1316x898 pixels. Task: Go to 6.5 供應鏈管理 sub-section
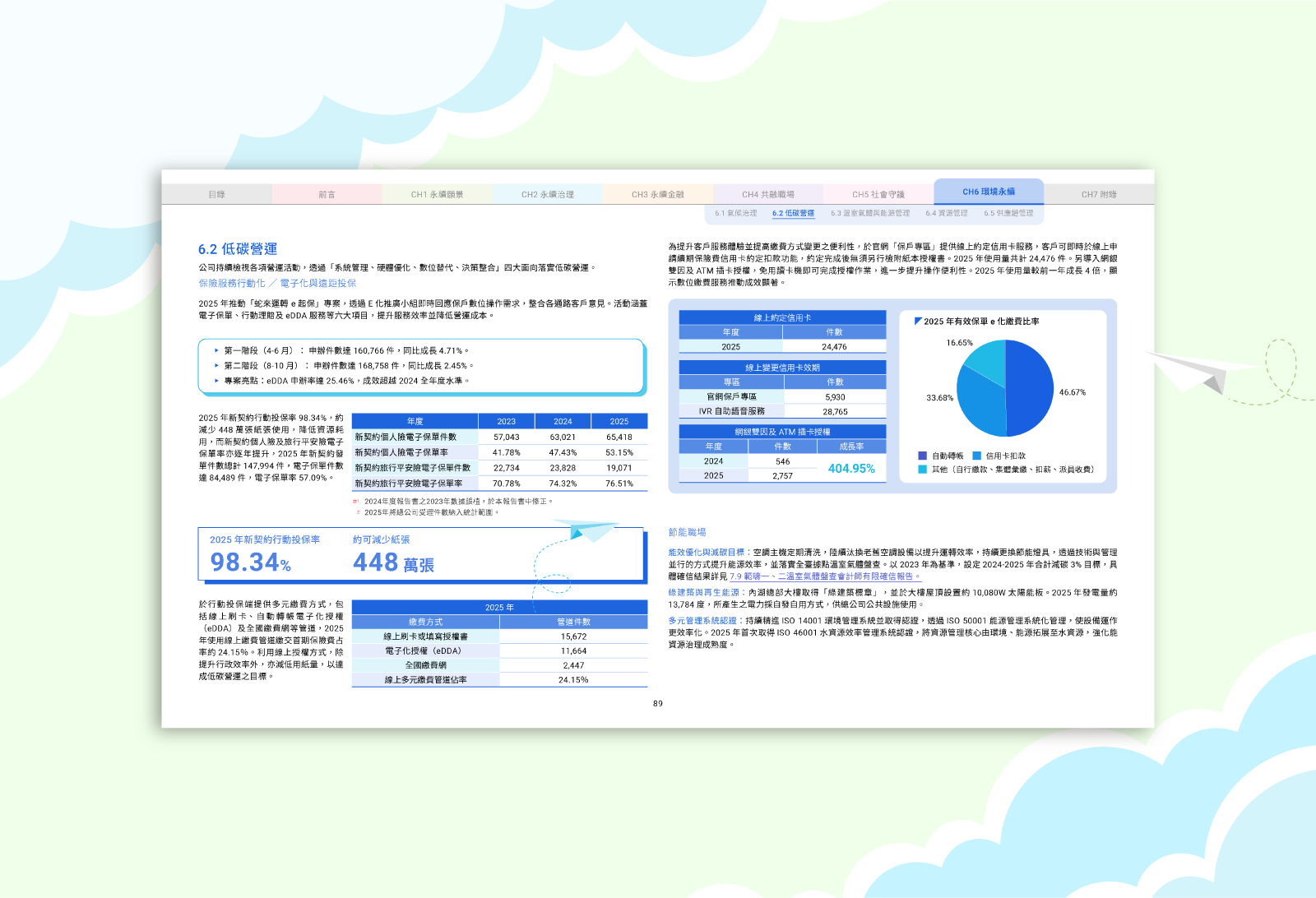pos(1008,214)
